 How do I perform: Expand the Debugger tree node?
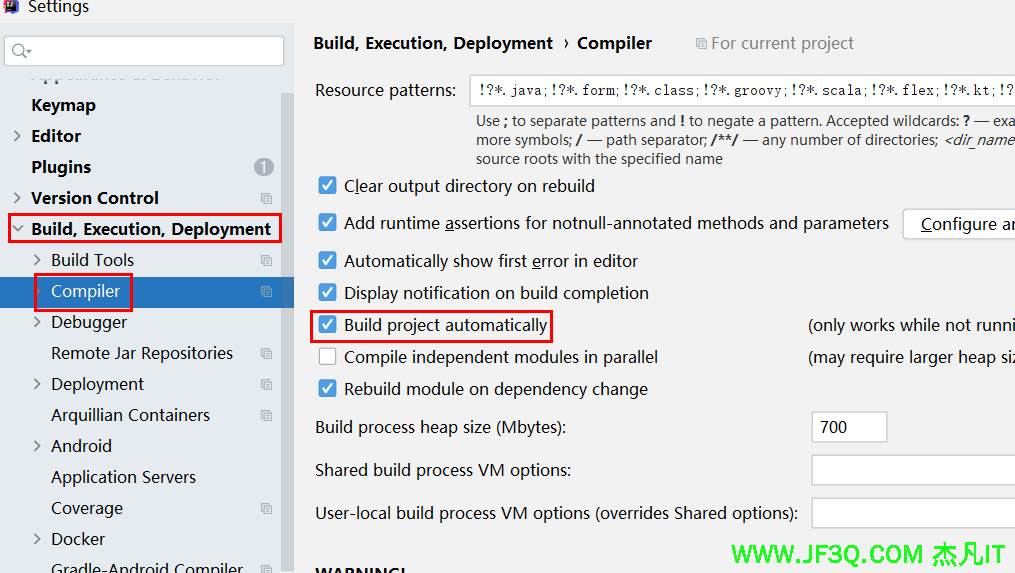(x=37, y=323)
